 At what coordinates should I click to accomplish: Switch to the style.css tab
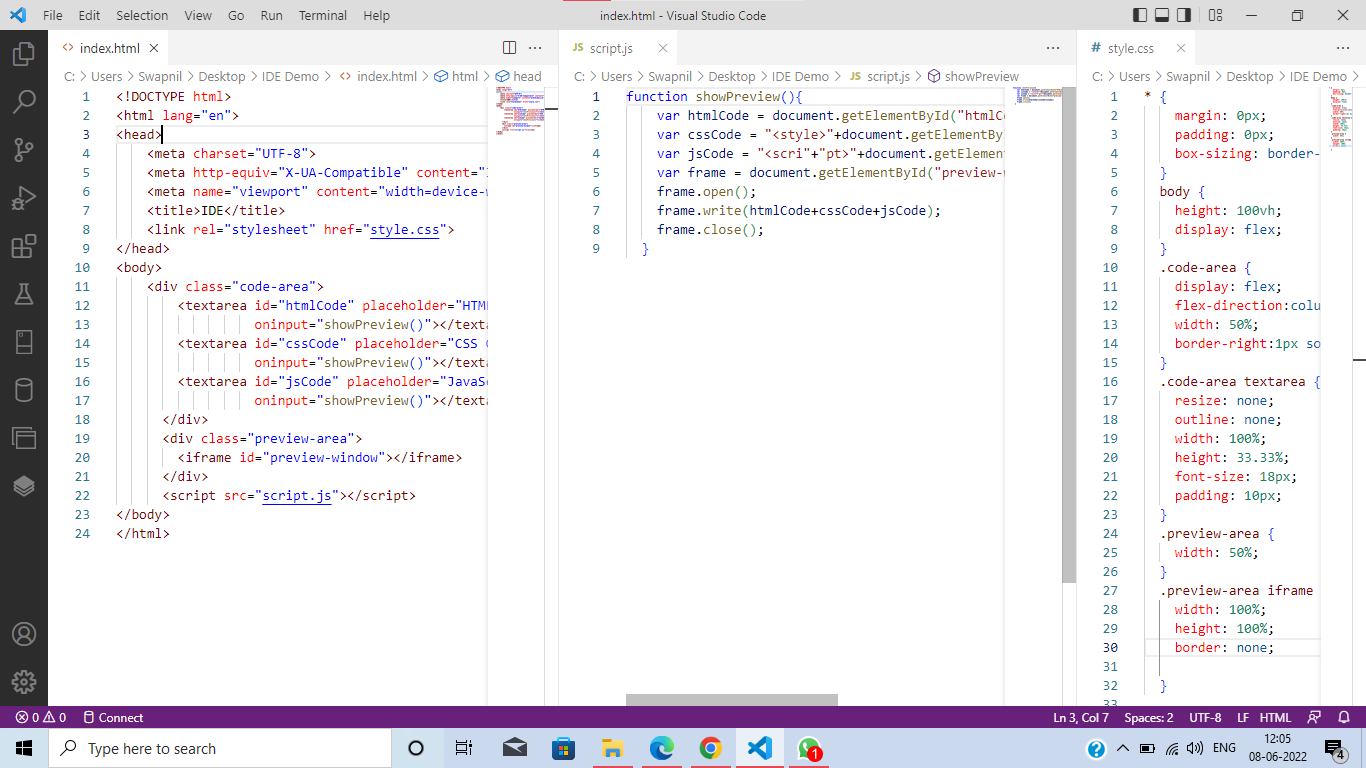coord(1128,47)
